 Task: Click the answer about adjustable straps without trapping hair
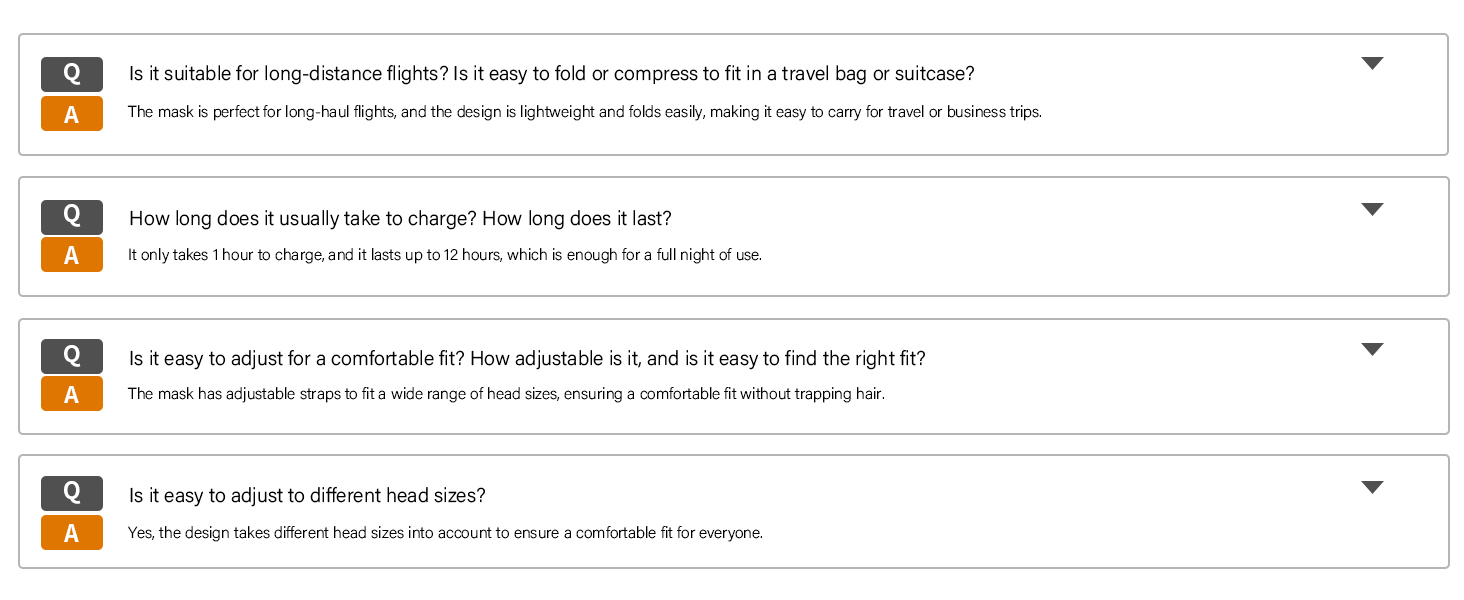tap(506, 394)
